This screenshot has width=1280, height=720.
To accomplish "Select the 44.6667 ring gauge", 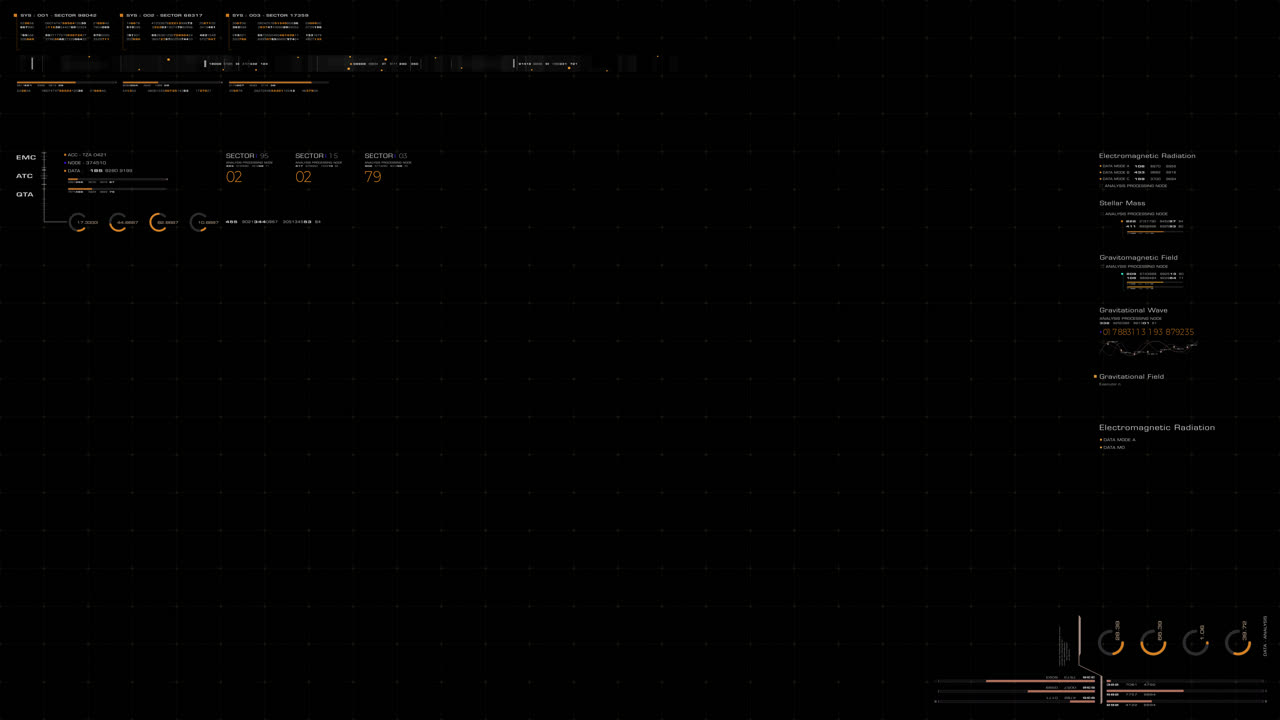I will (118, 222).
